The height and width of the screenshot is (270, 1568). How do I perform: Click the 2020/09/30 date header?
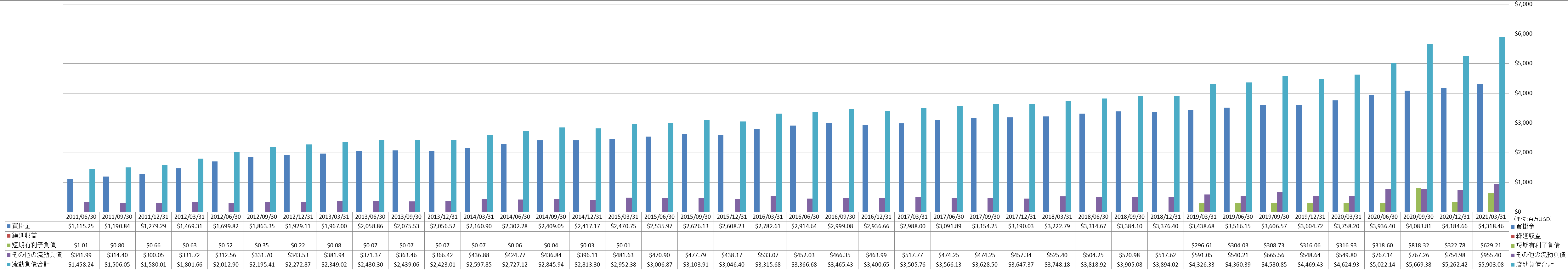(1418, 217)
